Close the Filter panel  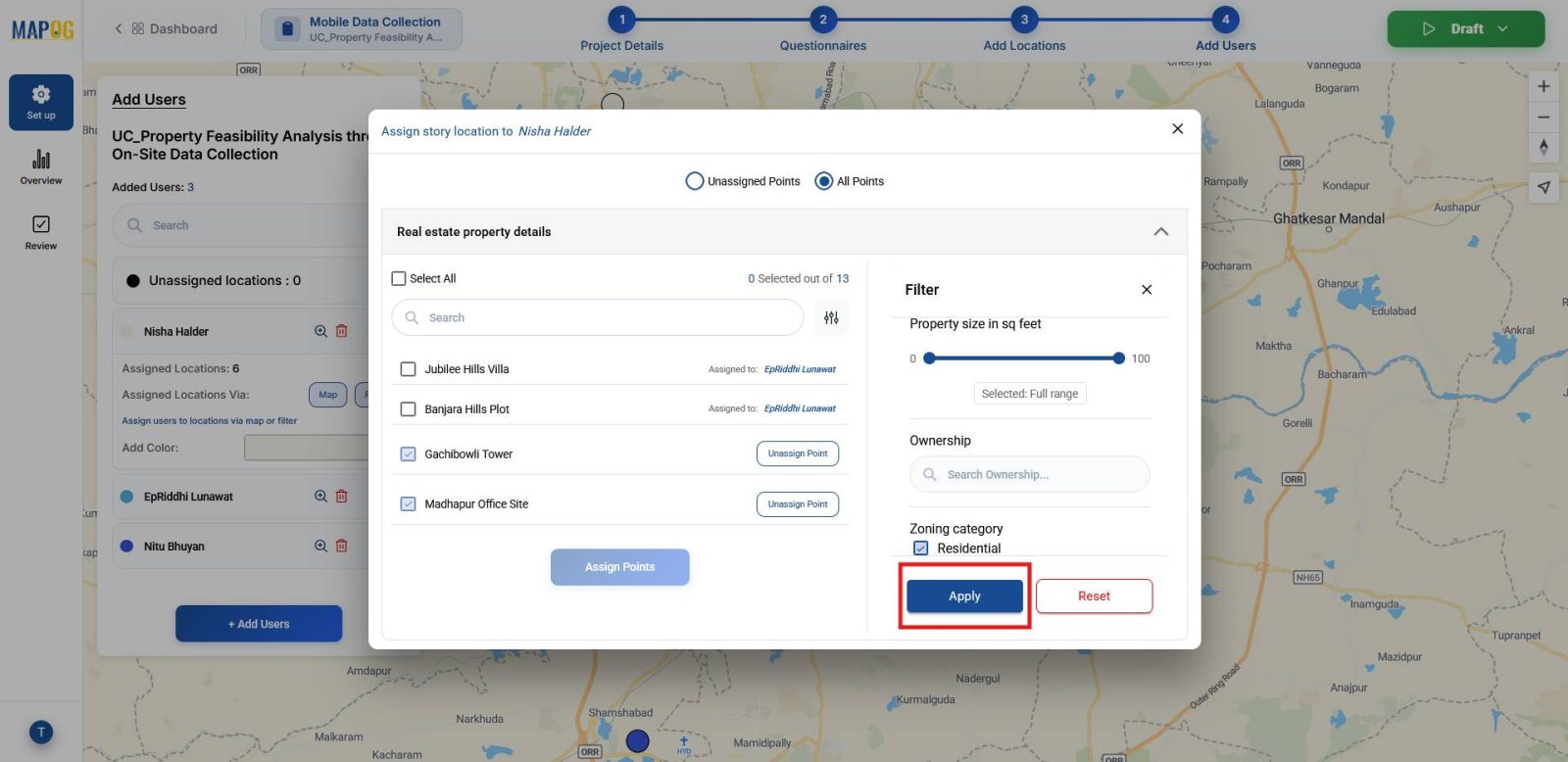1147,290
